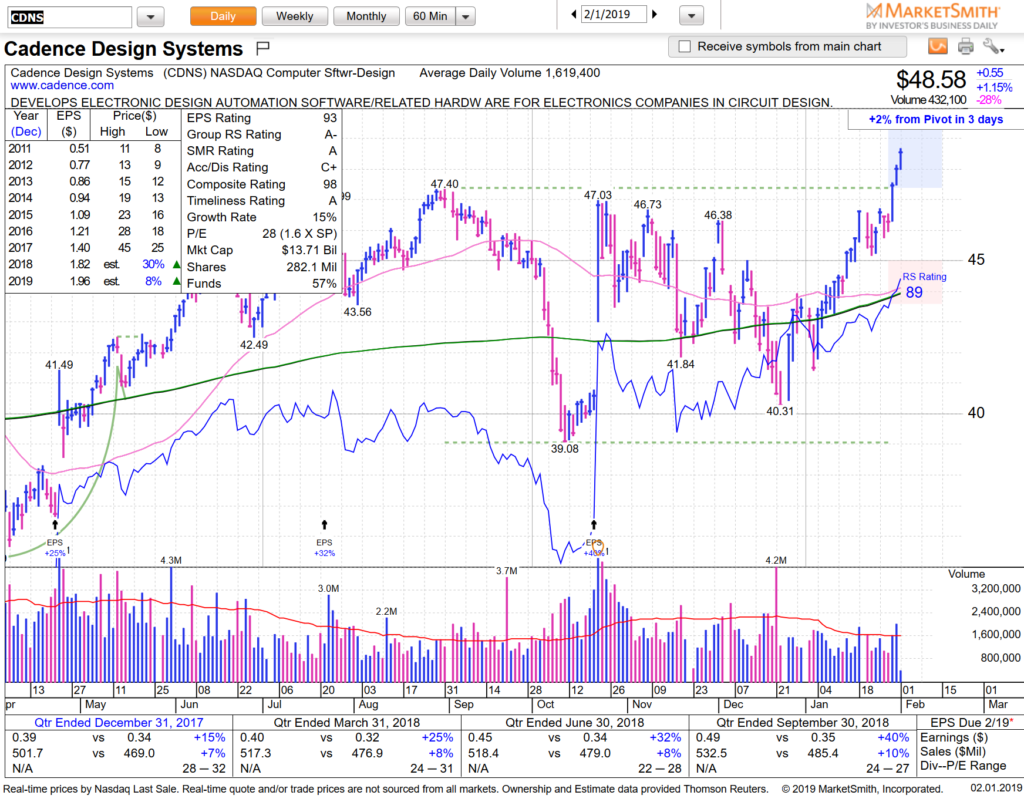Click Qtr Ended December 31, 2017 header
Screen dimensions: 1024x802
click(119, 723)
